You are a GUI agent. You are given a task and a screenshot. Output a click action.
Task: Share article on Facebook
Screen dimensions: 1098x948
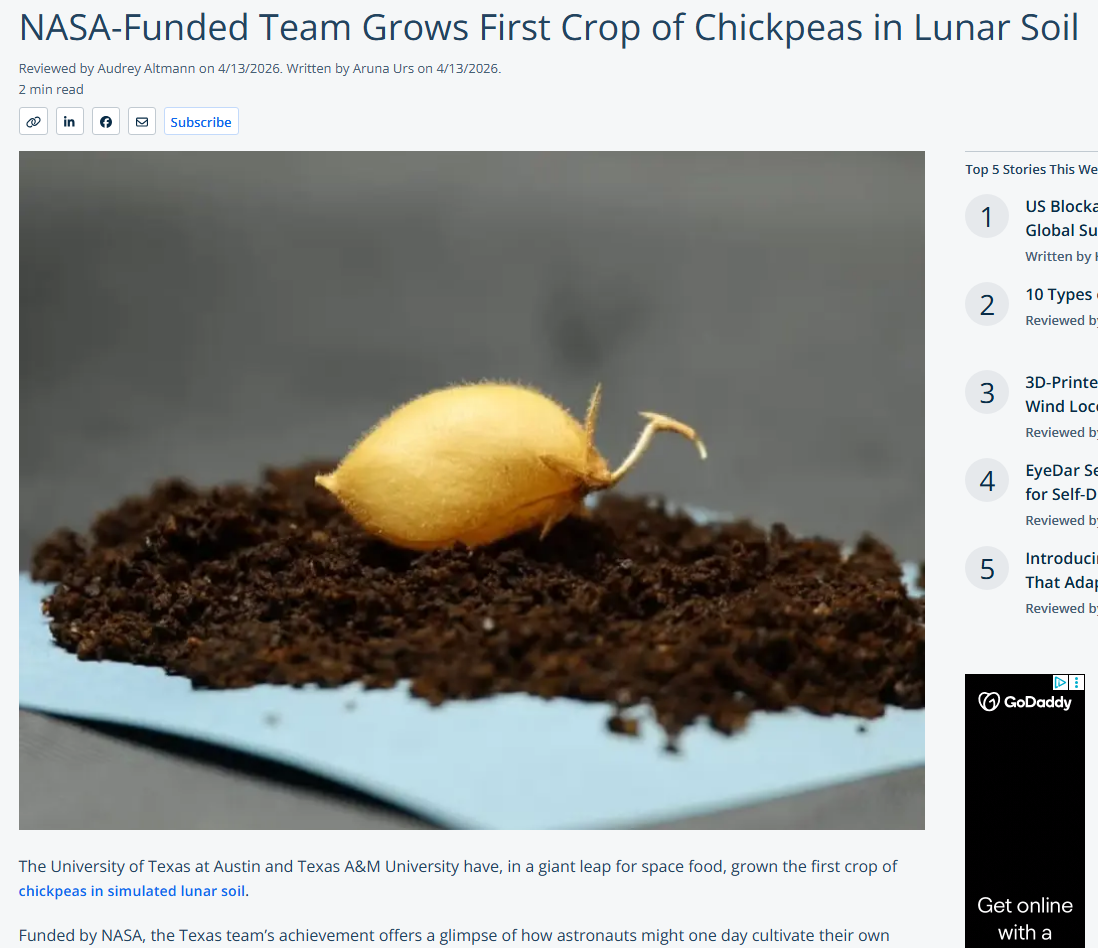click(x=106, y=121)
